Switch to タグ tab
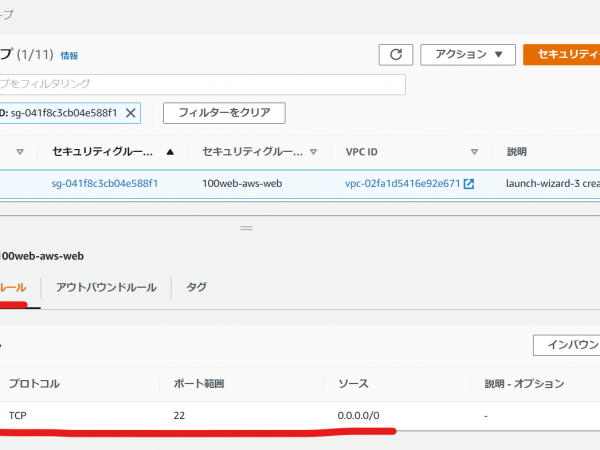600x450 pixels. click(x=196, y=287)
